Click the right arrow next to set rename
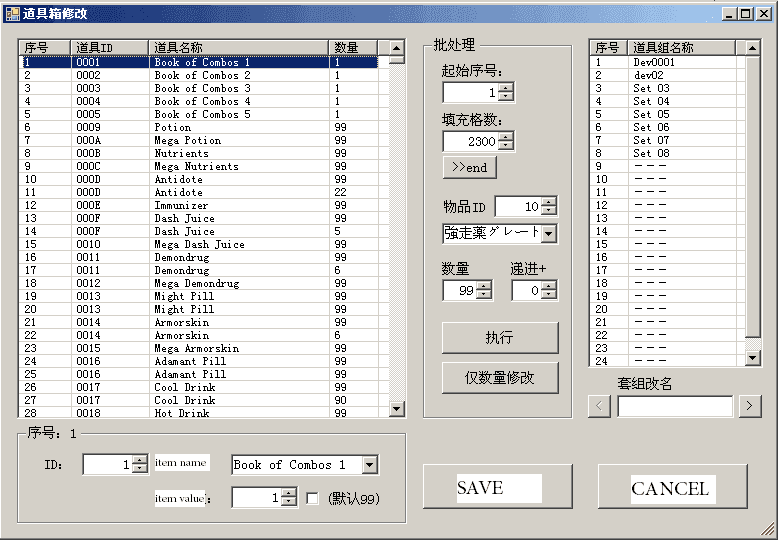The width and height of the screenshot is (778, 540). point(750,406)
